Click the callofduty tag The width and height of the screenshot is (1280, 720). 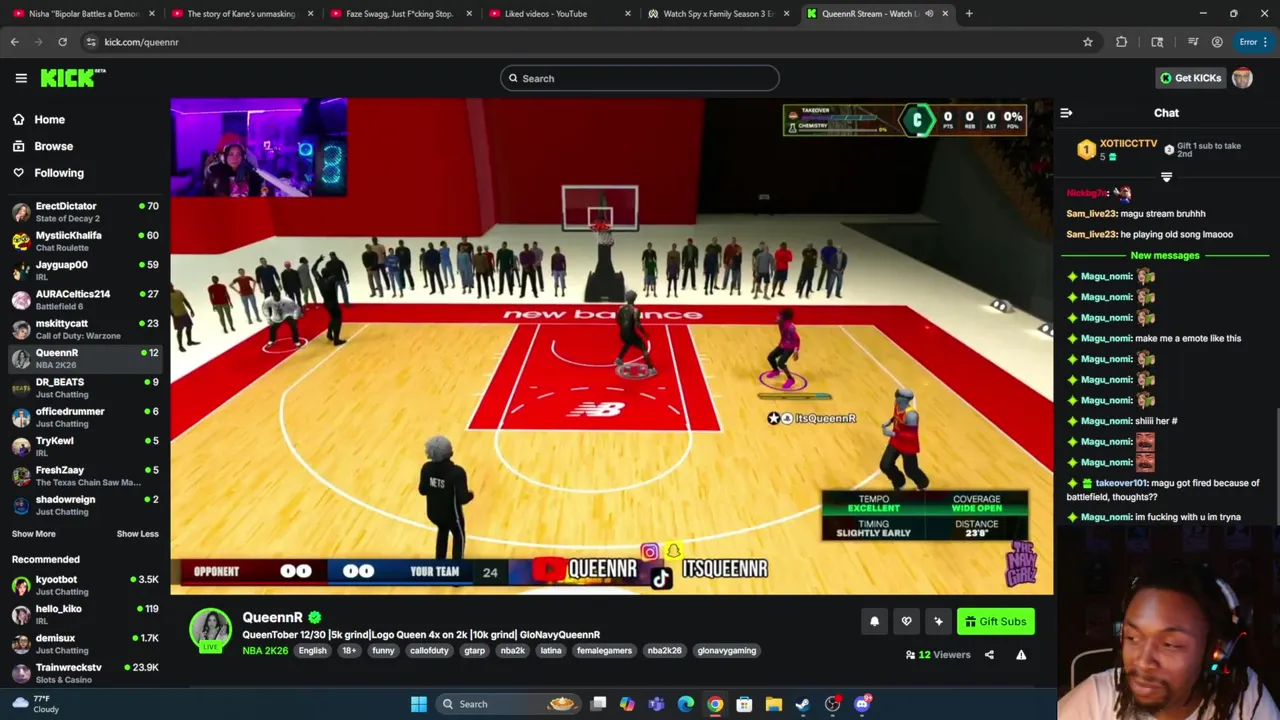coord(429,651)
